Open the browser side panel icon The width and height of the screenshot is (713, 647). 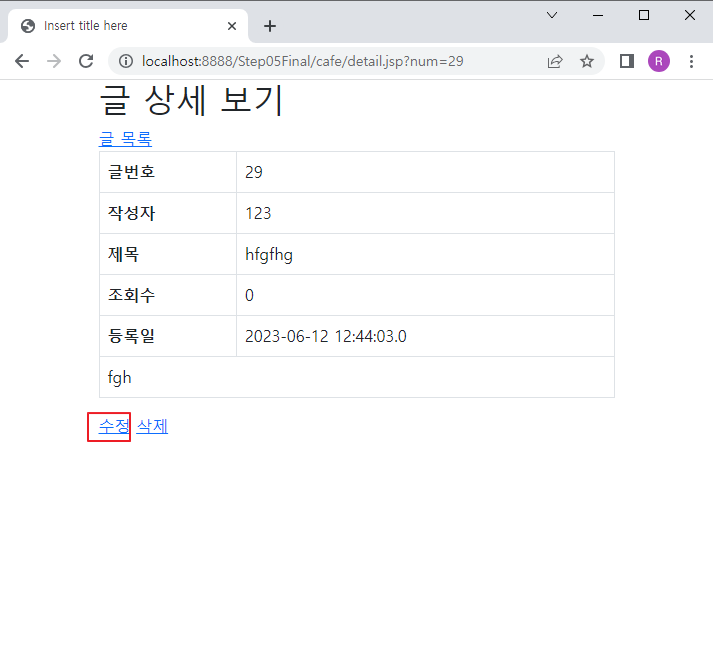tap(627, 61)
